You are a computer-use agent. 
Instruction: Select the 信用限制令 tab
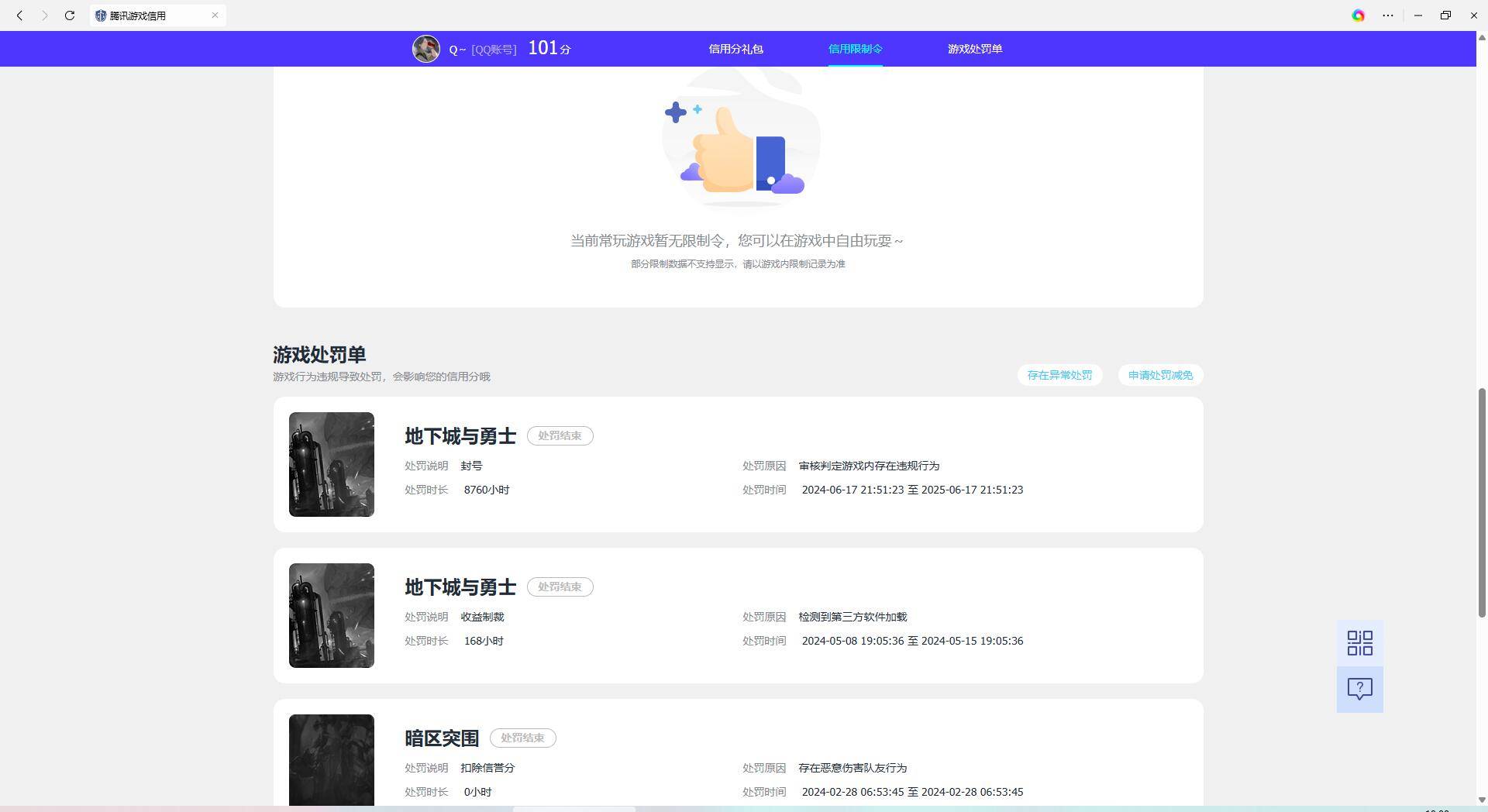click(855, 49)
